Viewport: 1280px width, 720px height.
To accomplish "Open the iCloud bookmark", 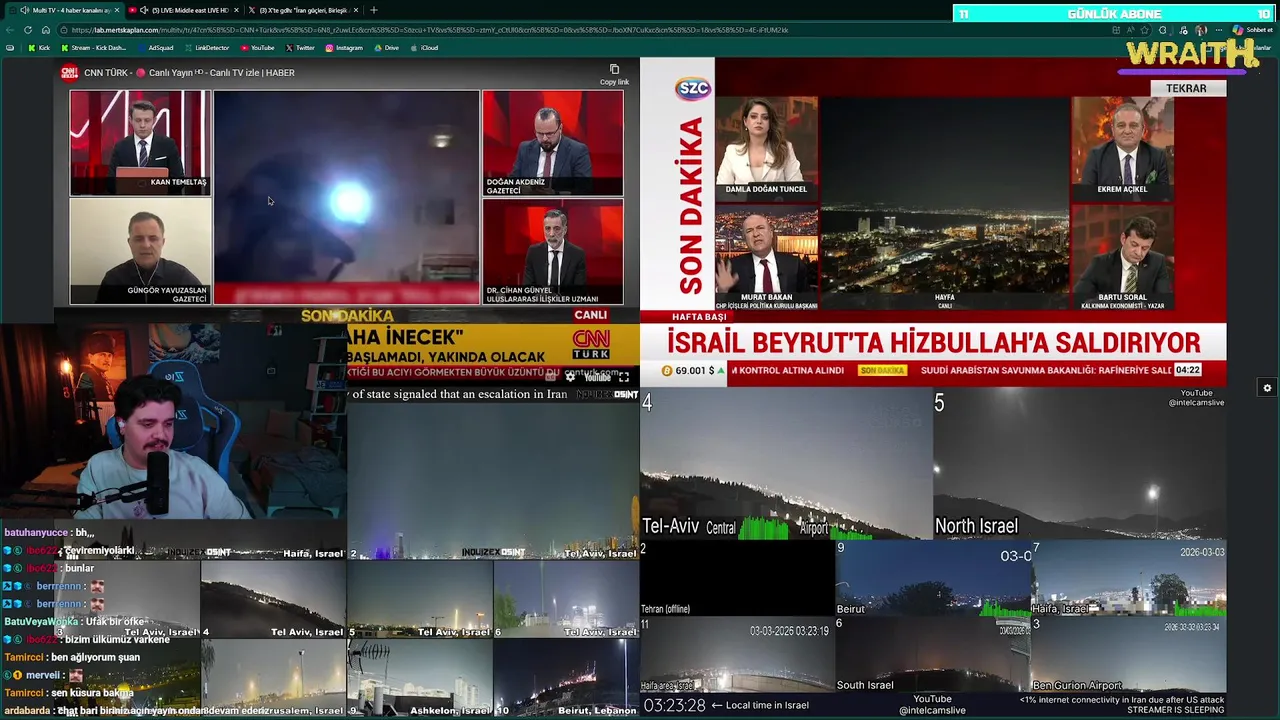I will pyautogui.click(x=424, y=48).
